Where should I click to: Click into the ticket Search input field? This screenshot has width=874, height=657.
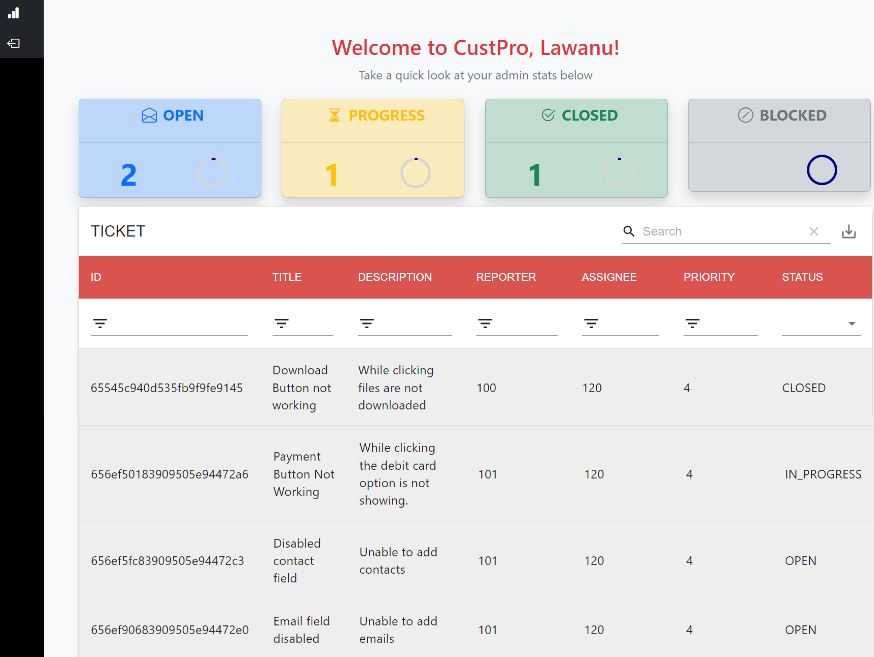[722, 231]
